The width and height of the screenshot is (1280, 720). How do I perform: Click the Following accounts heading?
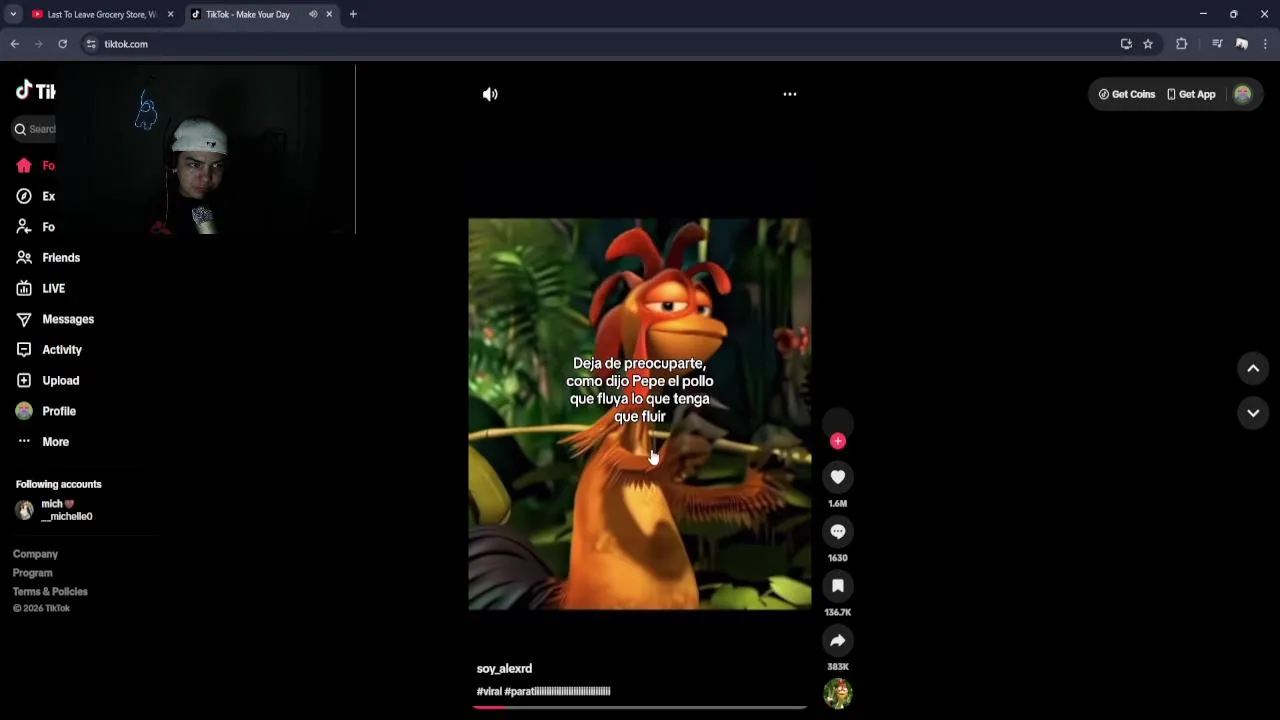click(59, 484)
